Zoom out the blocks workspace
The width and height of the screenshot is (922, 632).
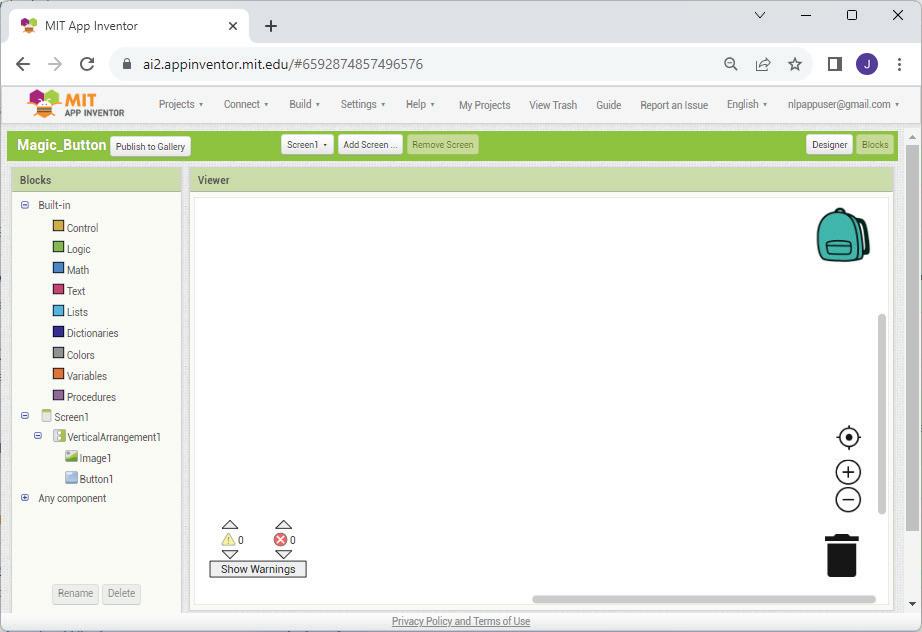pos(848,500)
